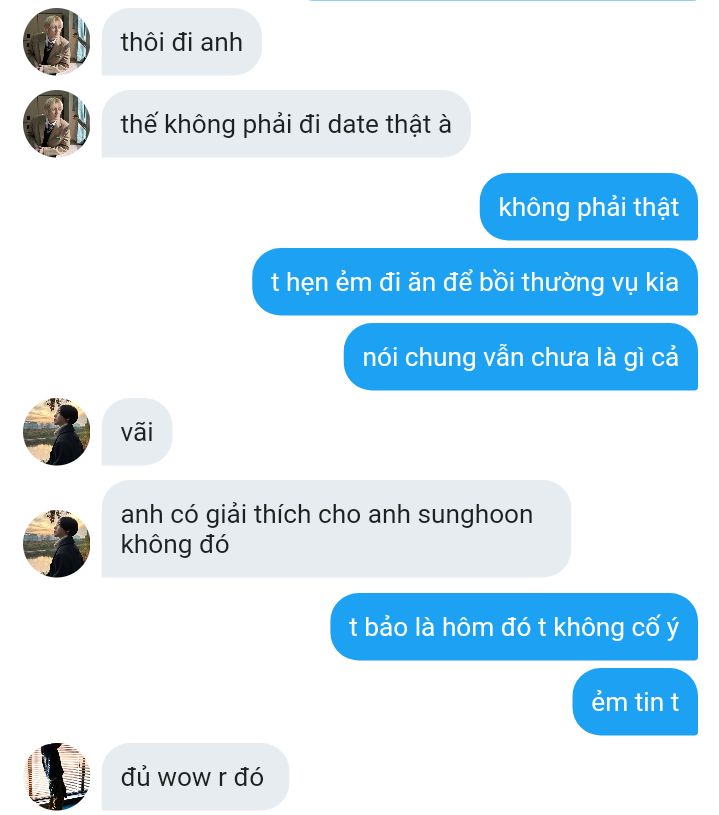Open the profile picture beside the sunghoon message

tap(56, 544)
